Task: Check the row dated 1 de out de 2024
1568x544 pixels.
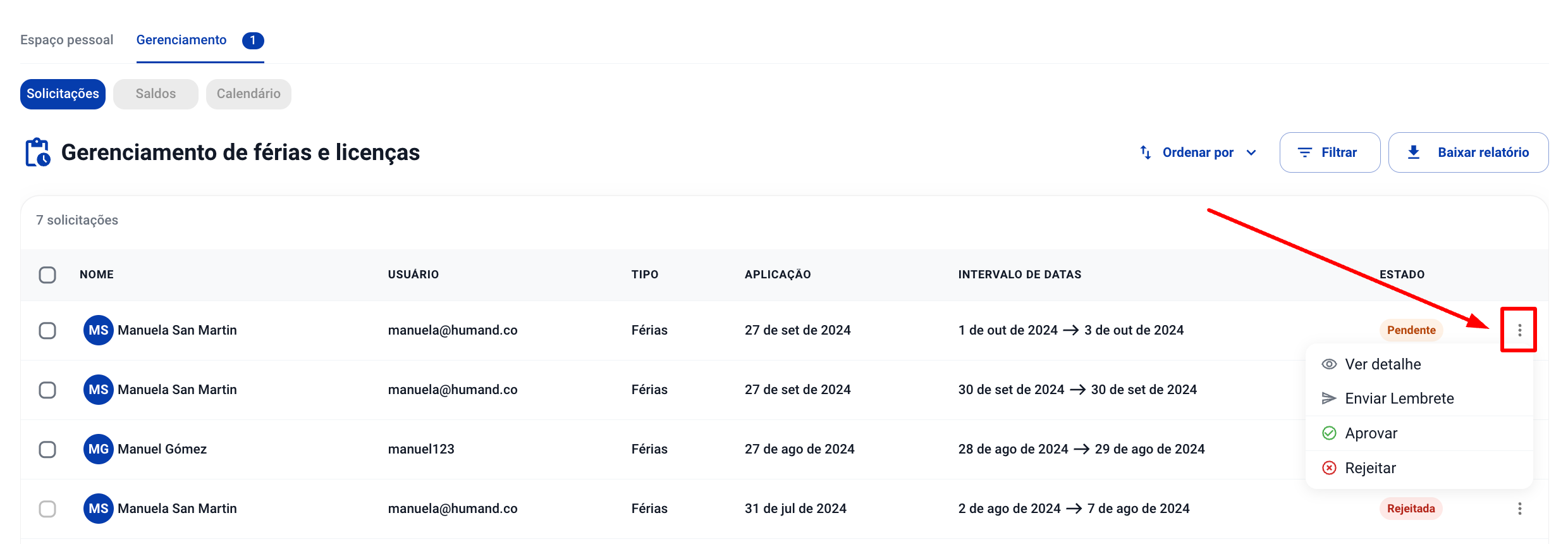Action: click(47, 331)
